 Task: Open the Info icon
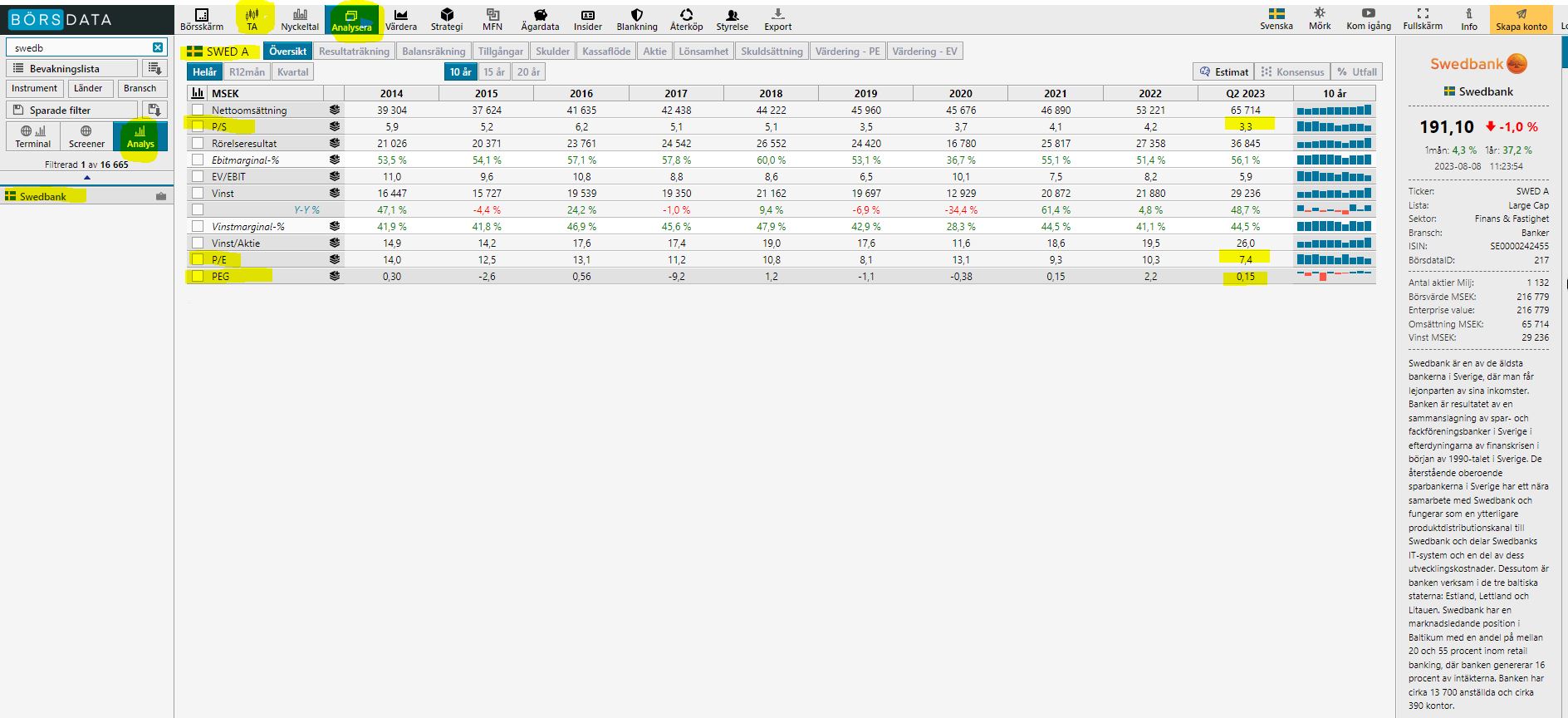[1469, 19]
